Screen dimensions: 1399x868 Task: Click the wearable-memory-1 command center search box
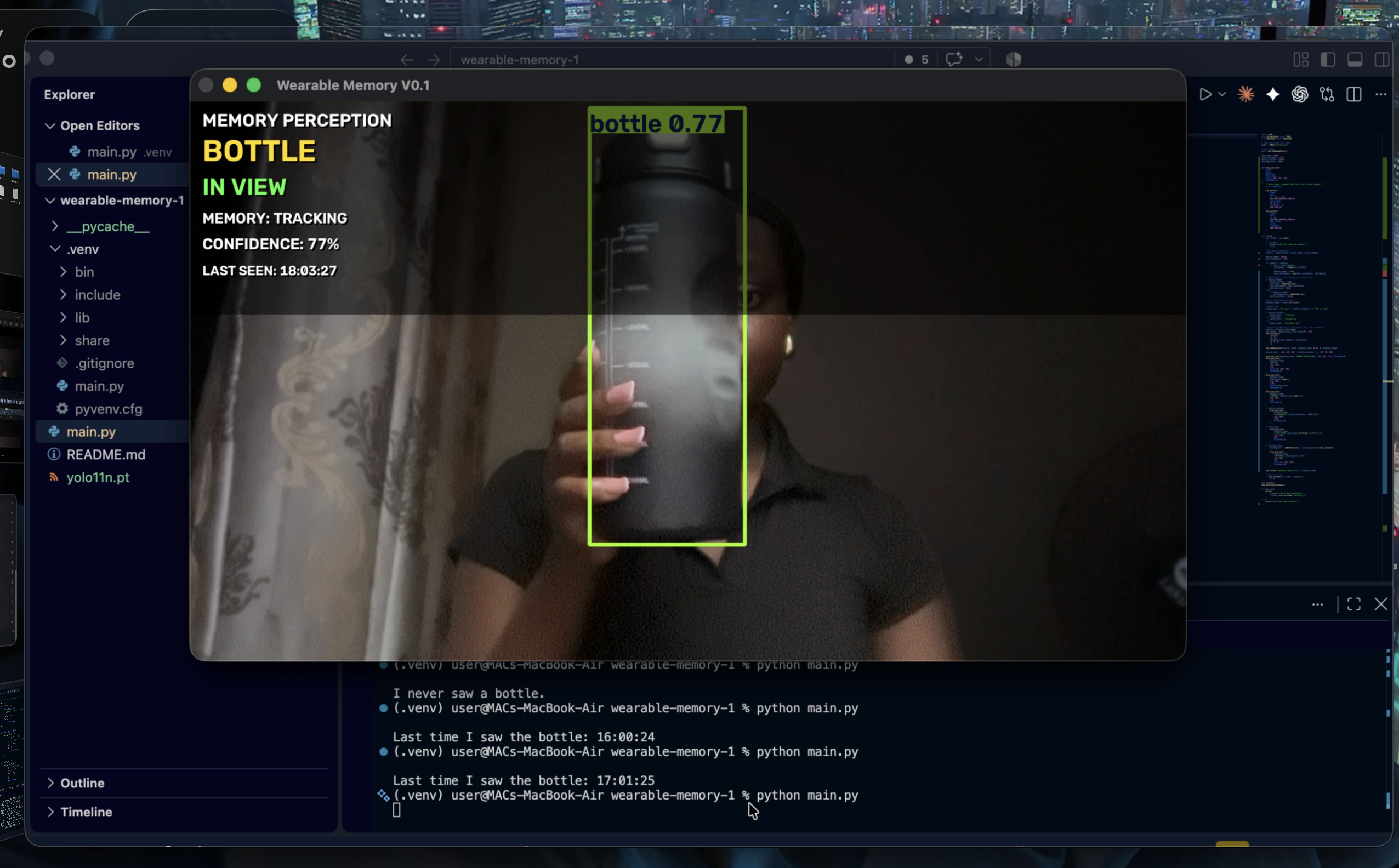[671, 60]
